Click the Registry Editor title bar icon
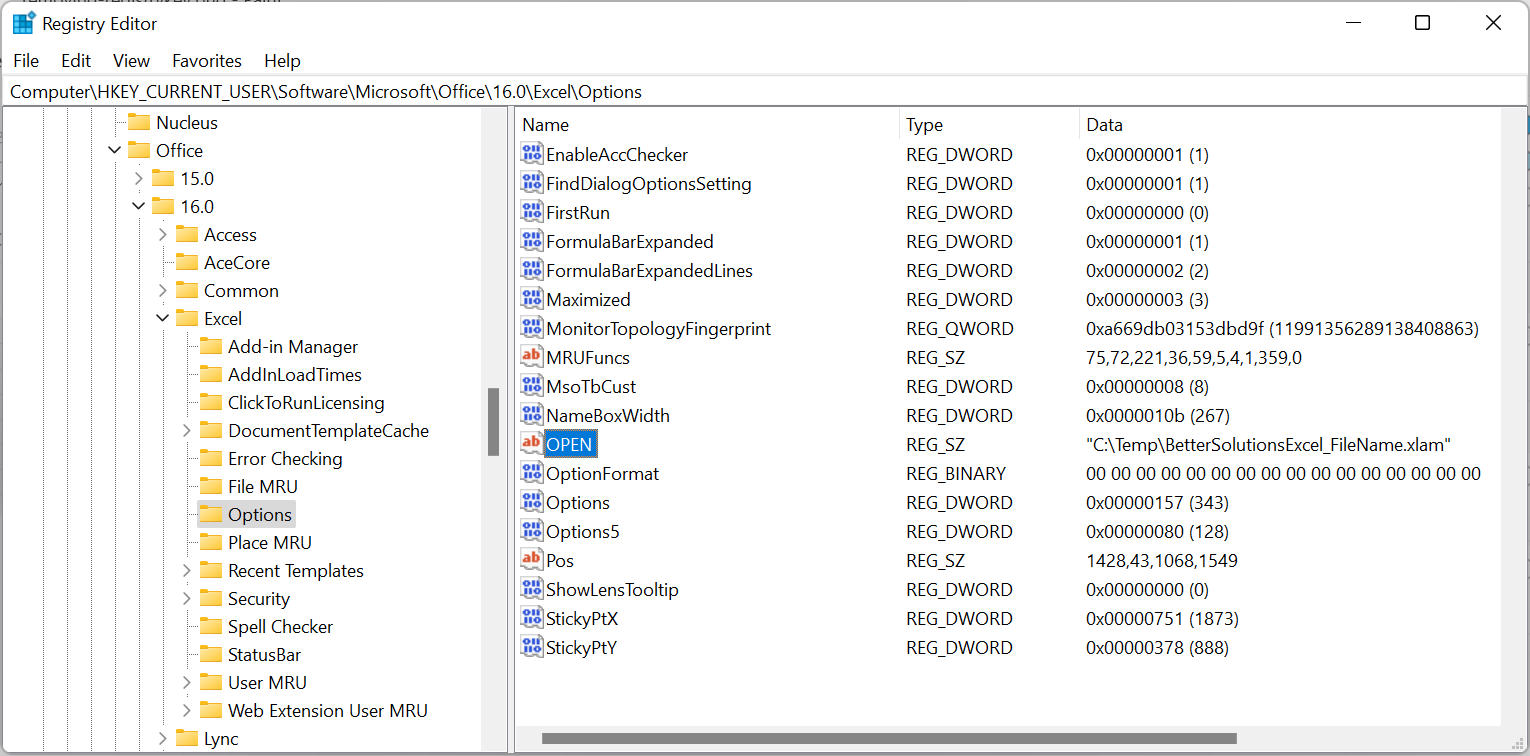Screen dimensions: 1530x756 (x=24, y=23)
